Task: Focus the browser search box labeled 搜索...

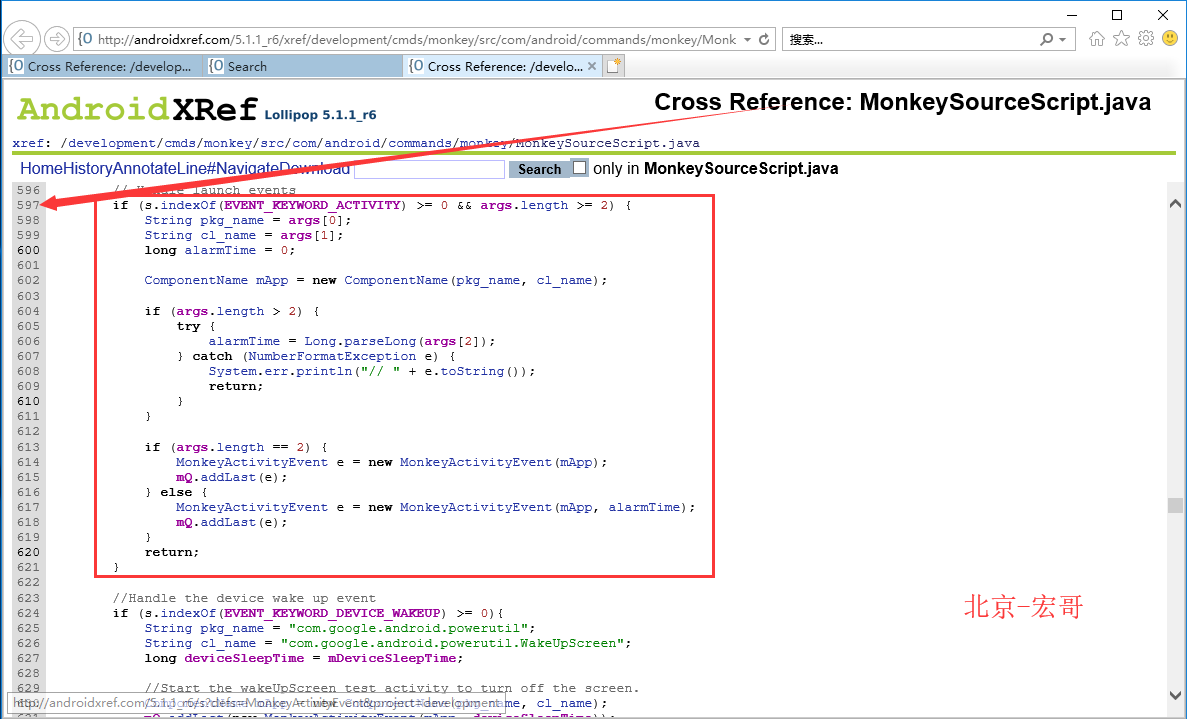Action: click(908, 39)
